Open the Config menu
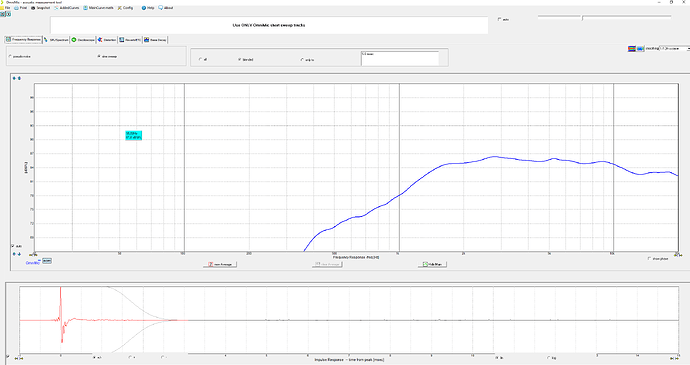The image size is (690, 365). click(x=125, y=8)
